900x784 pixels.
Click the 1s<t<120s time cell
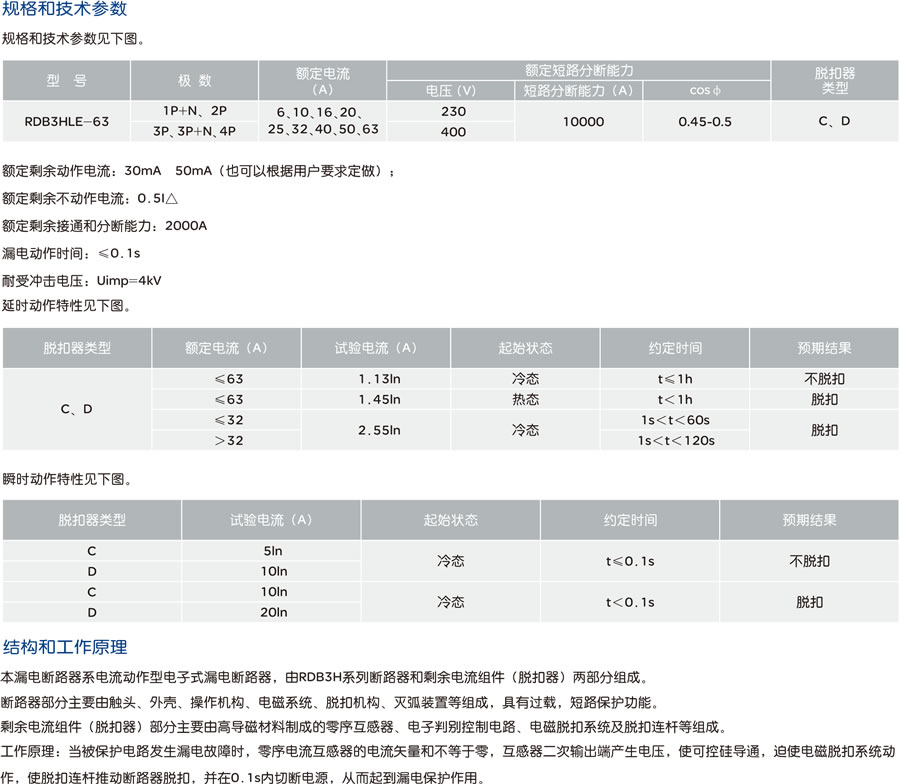[x=675, y=440]
